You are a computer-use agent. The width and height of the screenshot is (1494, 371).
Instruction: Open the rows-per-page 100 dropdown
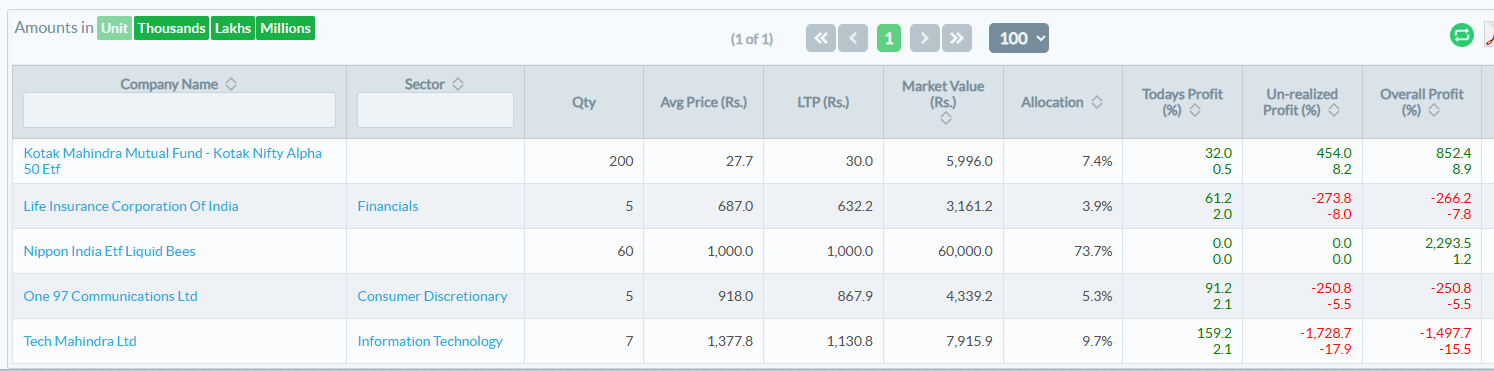point(1019,38)
